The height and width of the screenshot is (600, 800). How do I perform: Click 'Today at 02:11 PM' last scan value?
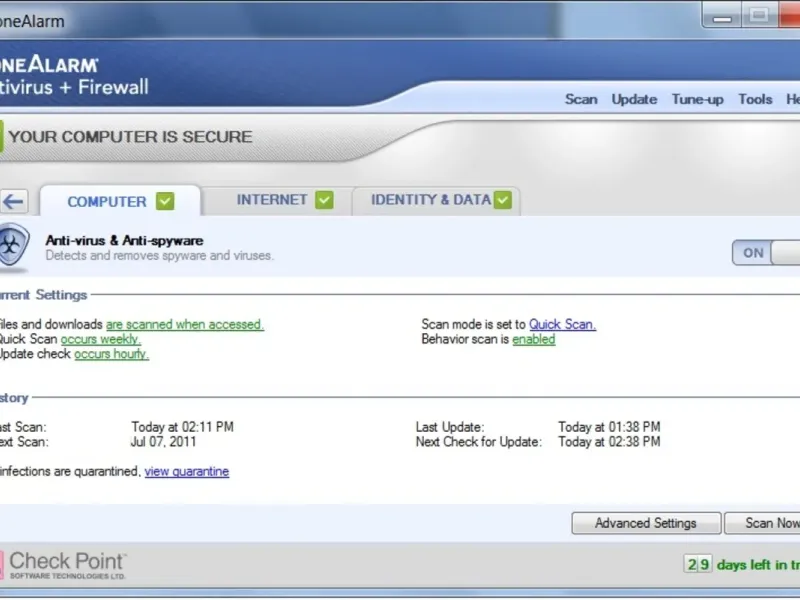(x=183, y=427)
